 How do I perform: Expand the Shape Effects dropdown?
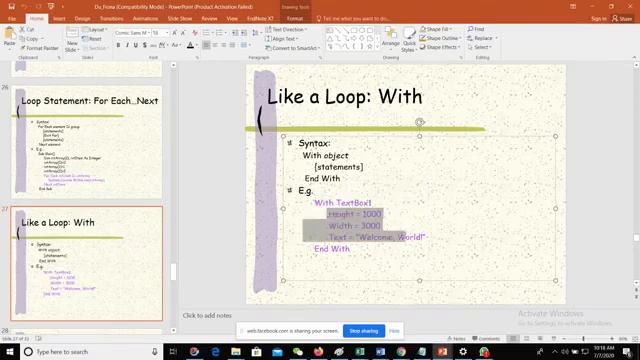[x=440, y=47]
